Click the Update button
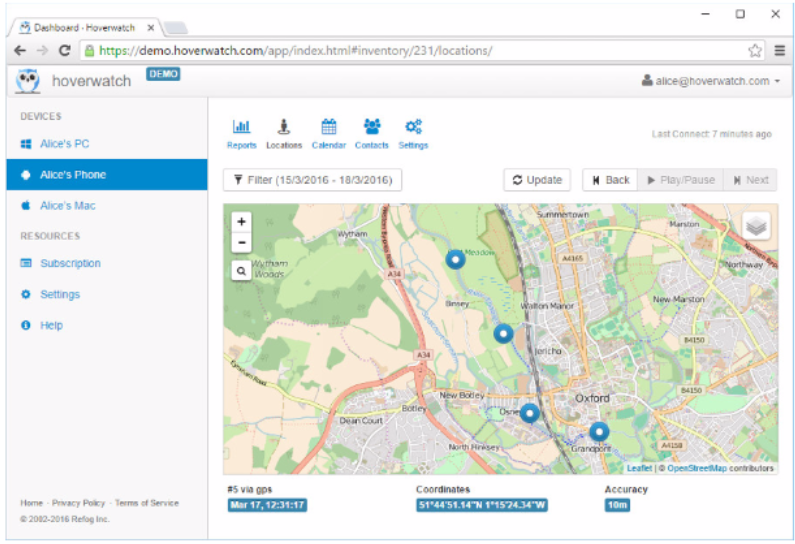This screenshot has width=795, height=544. point(537,180)
